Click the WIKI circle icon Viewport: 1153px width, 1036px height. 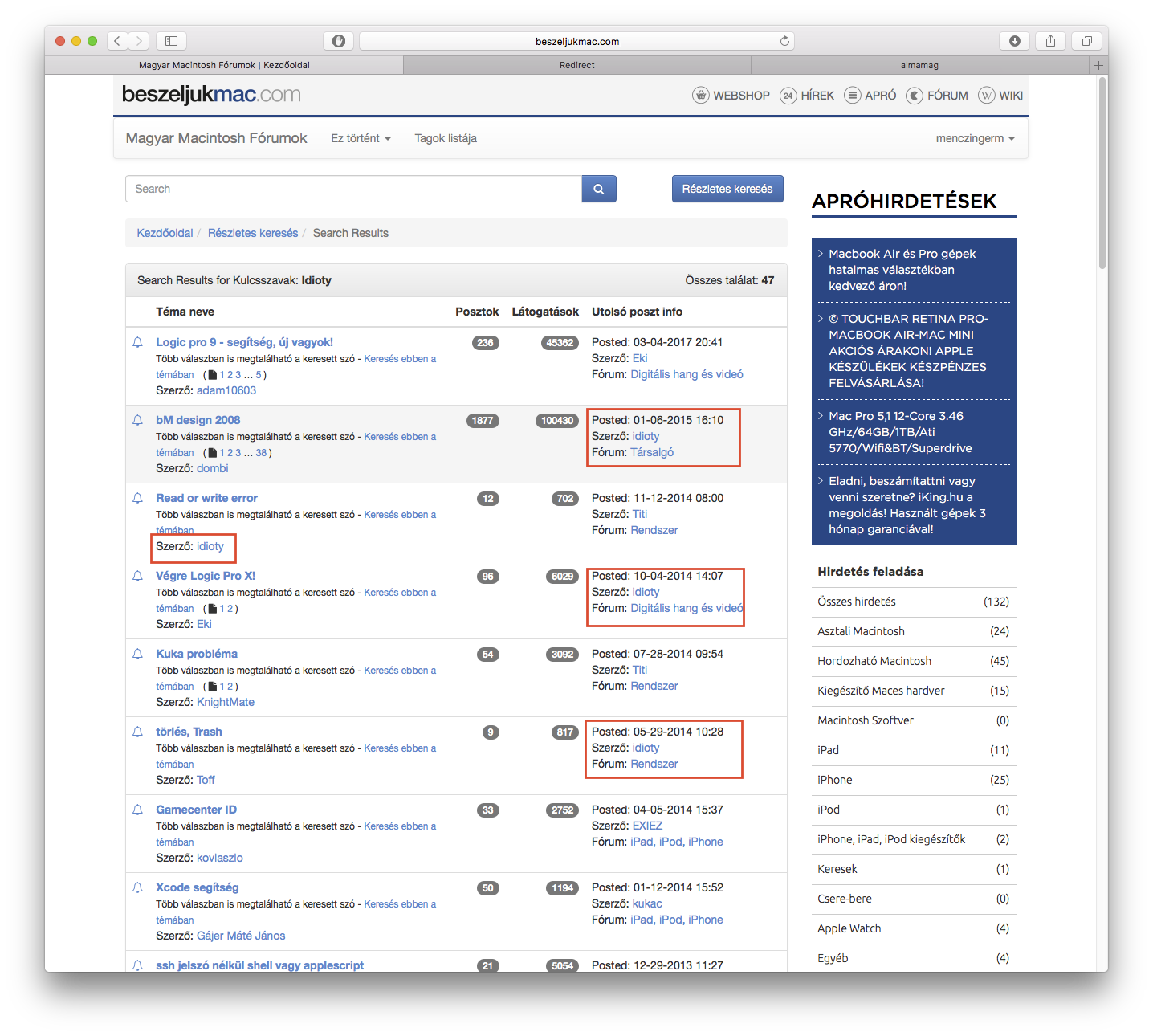point(986,96)
